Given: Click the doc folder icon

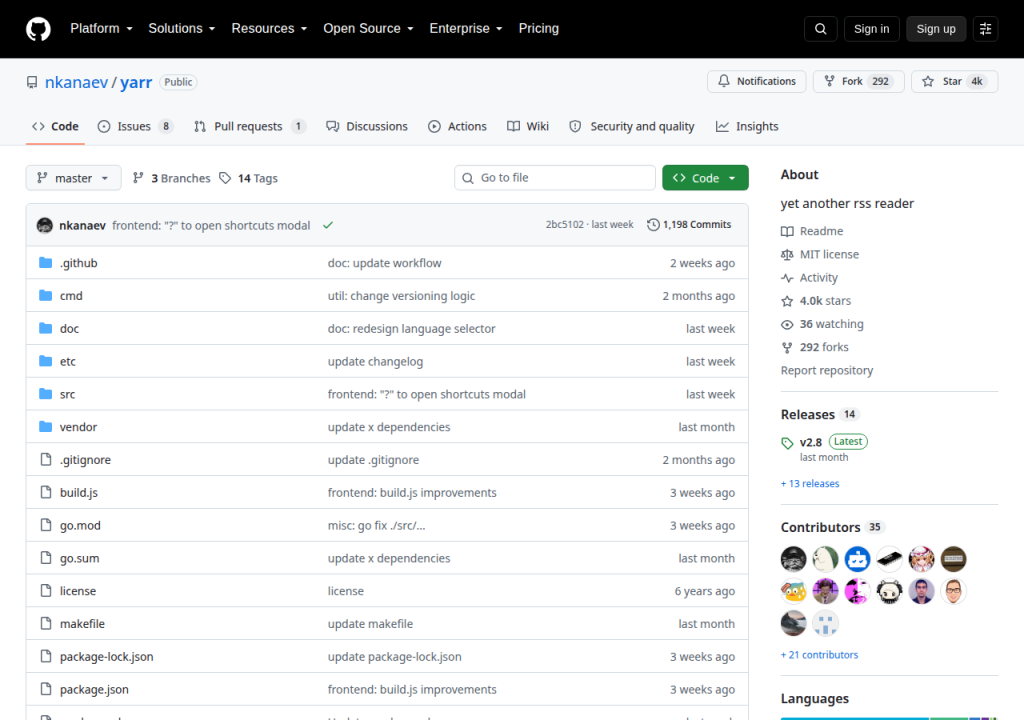Looking at the screenshot, I should 45,328.
